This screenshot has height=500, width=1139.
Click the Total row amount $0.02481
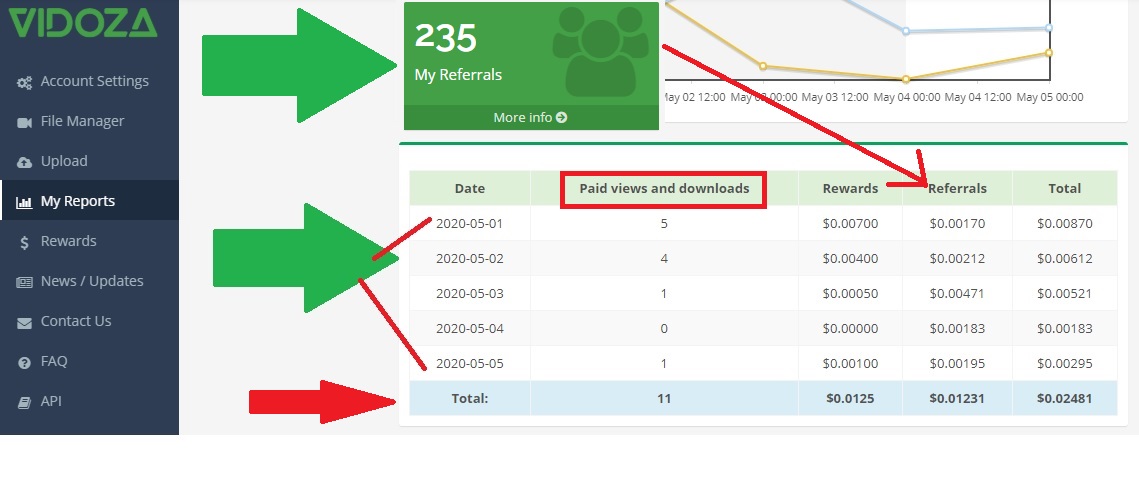(x=1064, y=398)
